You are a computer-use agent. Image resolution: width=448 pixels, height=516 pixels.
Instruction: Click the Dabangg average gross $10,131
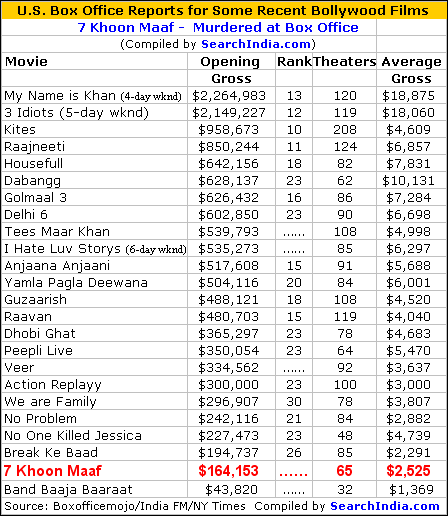click(x=408, y=181)
